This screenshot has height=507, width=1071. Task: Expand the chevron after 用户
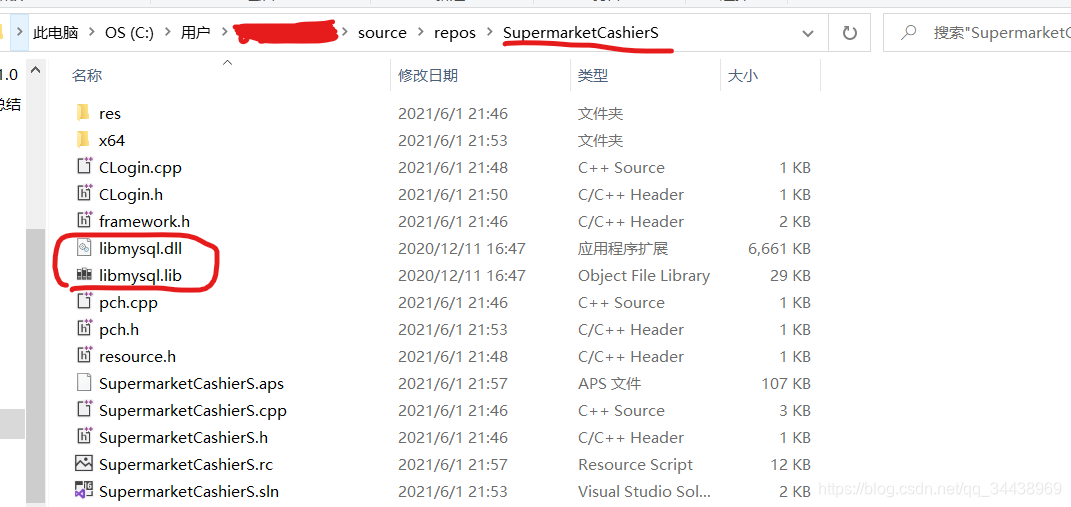223,33
